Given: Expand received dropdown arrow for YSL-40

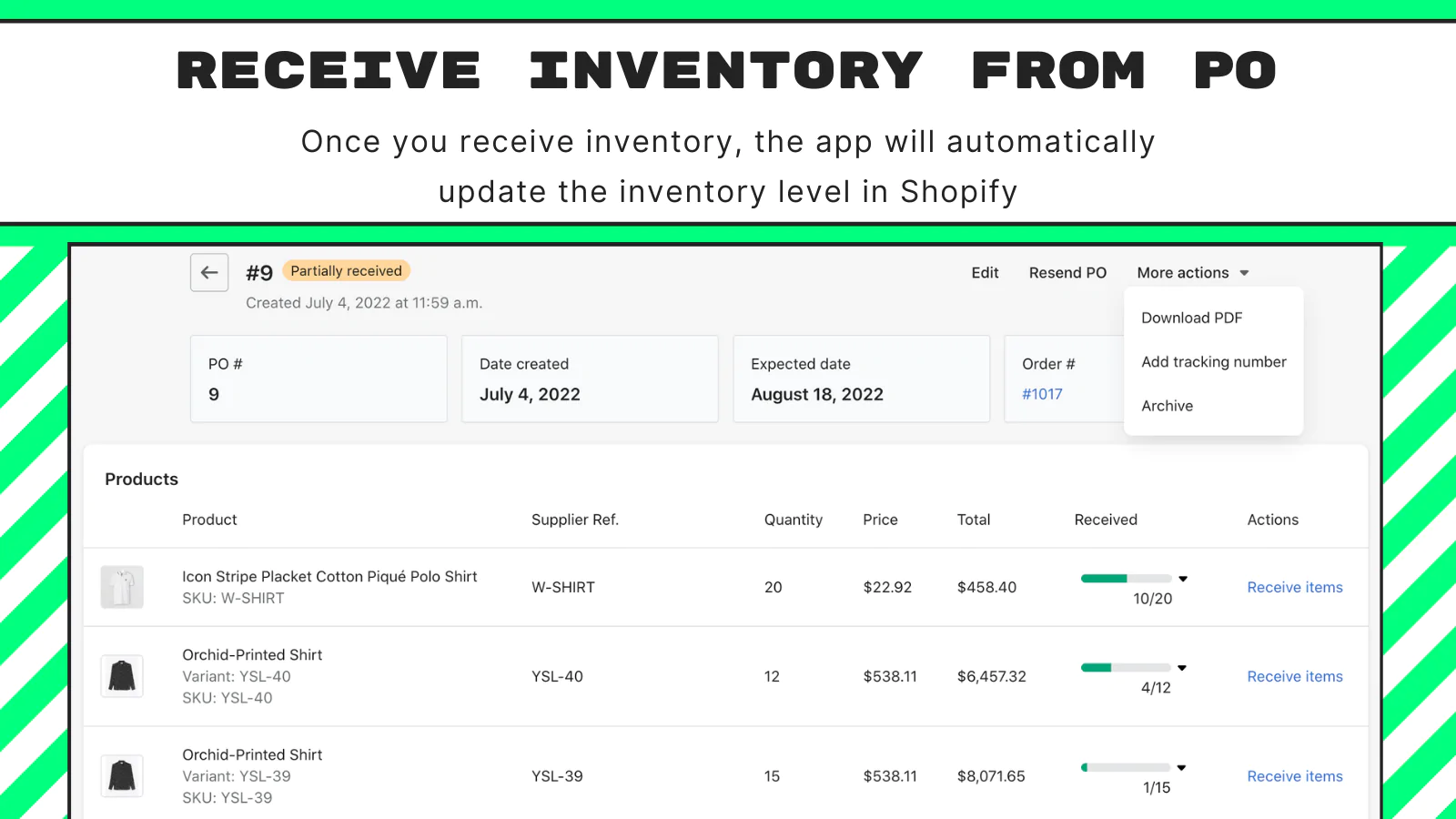Looking at the screenshot, I should click(1182, 668).
